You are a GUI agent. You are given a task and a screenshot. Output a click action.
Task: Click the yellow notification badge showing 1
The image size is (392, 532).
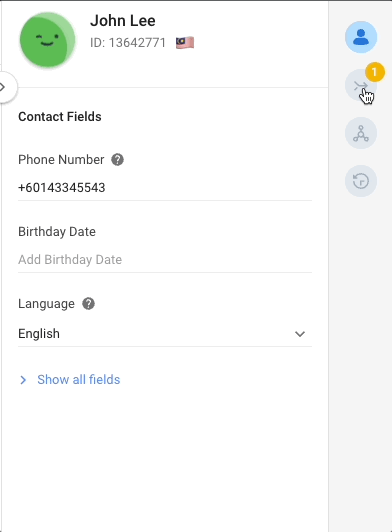(x=375, y=72)
